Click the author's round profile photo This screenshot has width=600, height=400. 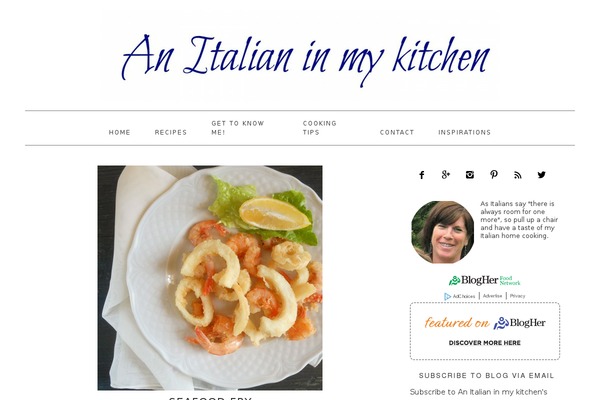tap(442, 232)
